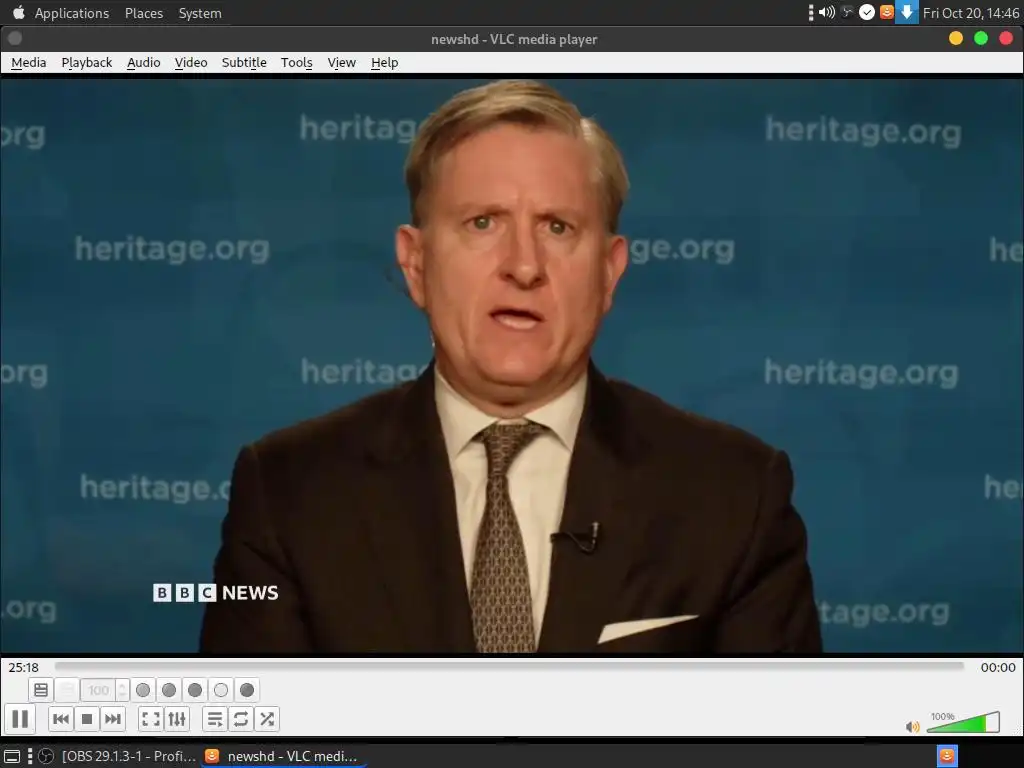
Task: Click the VLC cone tray icon
Action: tap(887, 12)
